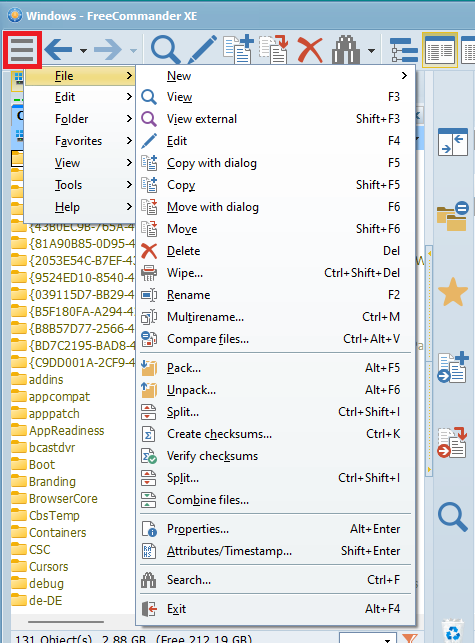Choose Combine files...
Viewport: 475px width, 643px height.
pos(275,500)
